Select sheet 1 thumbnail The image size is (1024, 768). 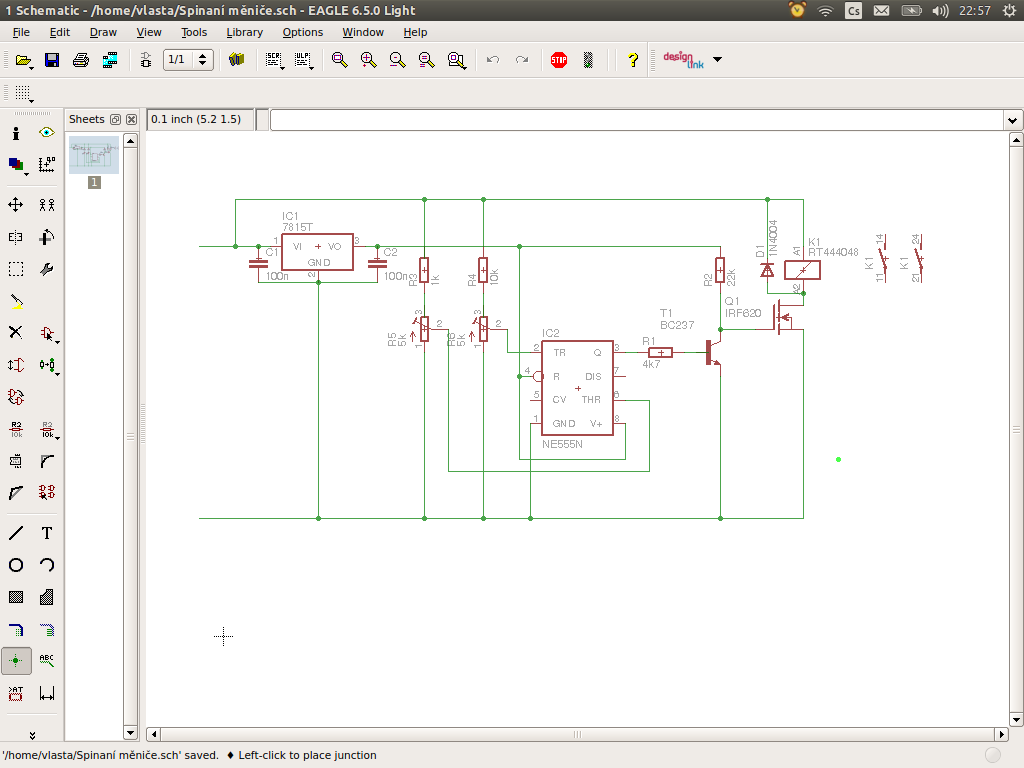(94, 156)
